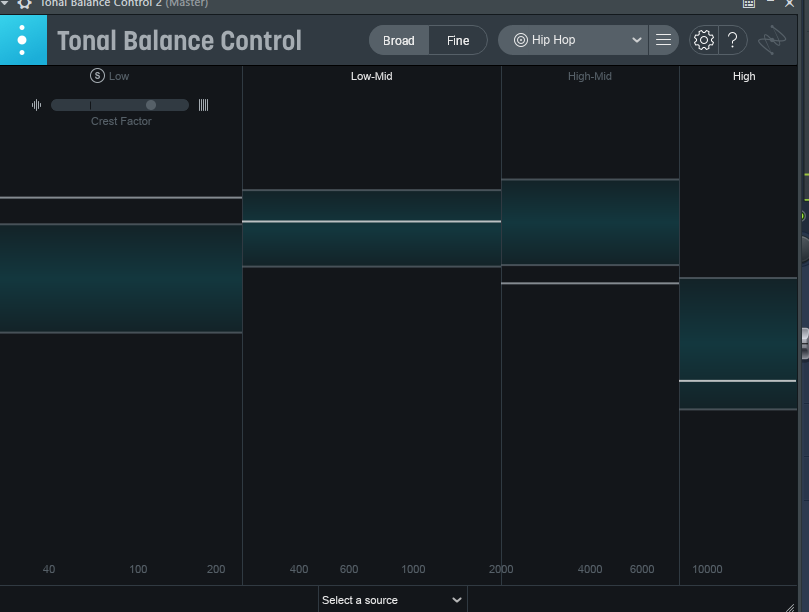Select the High-Mid band header
Screen dimensions: 809x612
coord(589,76)
